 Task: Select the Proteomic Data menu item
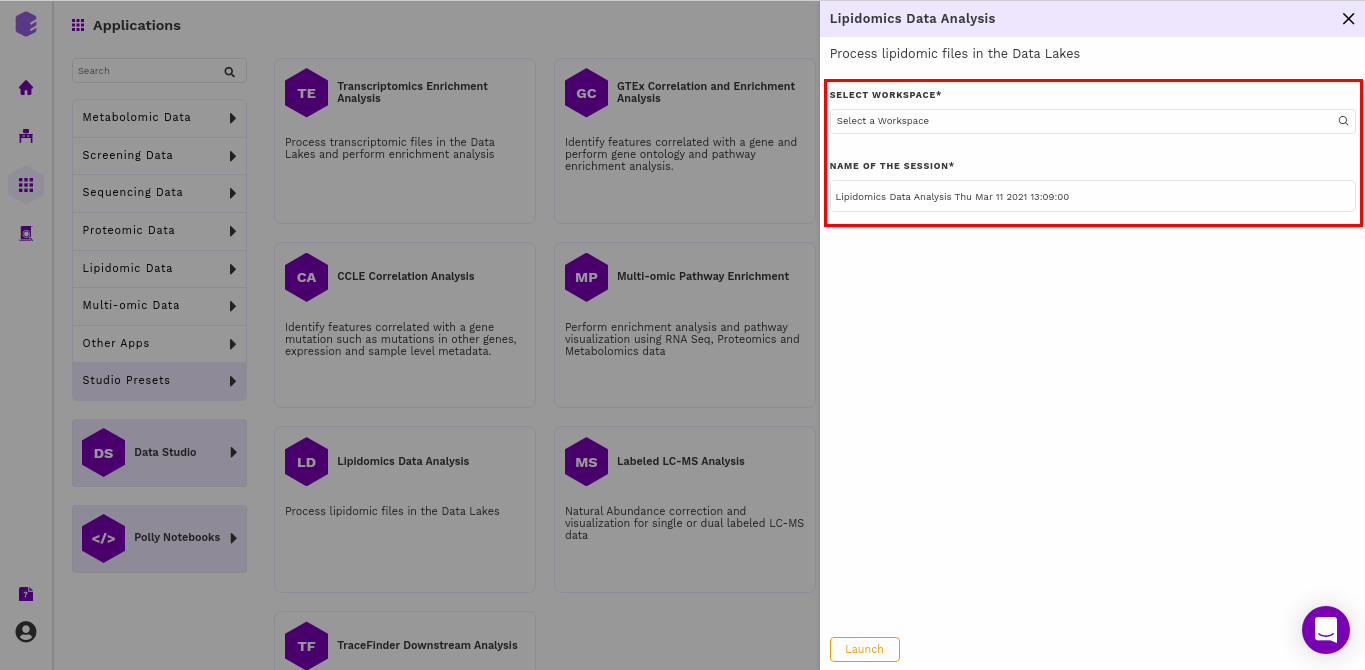[159, 231]
